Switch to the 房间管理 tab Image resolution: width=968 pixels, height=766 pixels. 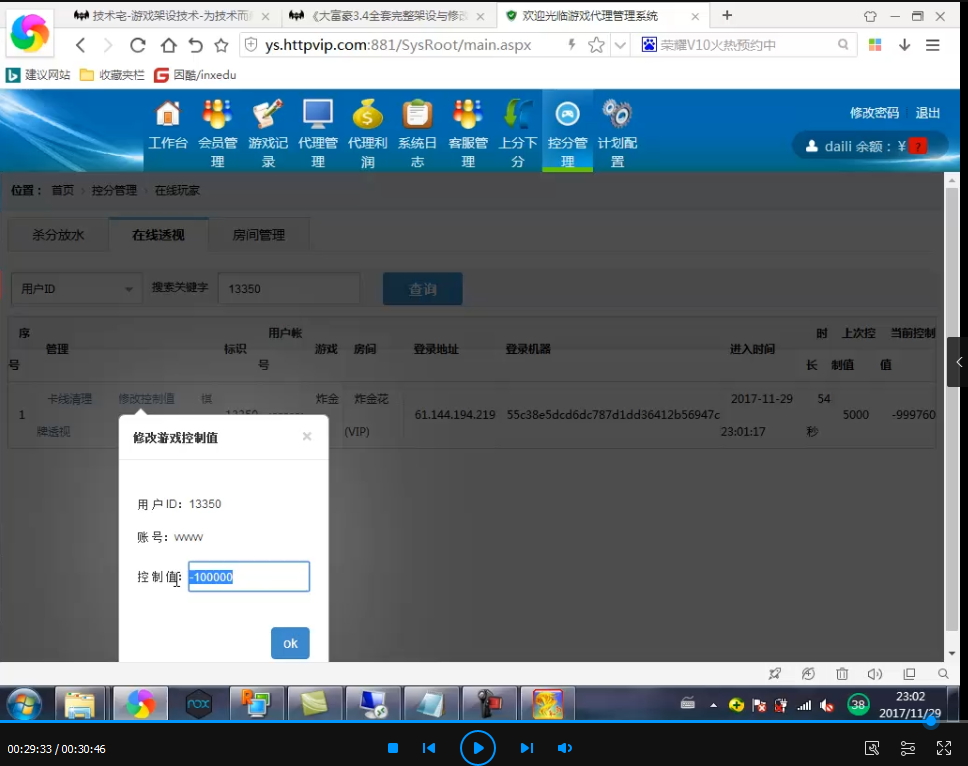pos(258,235)
